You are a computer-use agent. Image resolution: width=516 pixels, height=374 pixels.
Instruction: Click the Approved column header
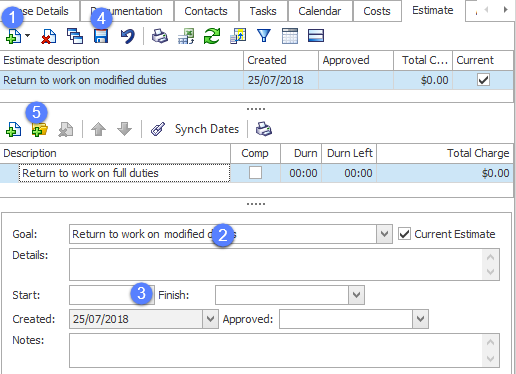tap(356, 60)
